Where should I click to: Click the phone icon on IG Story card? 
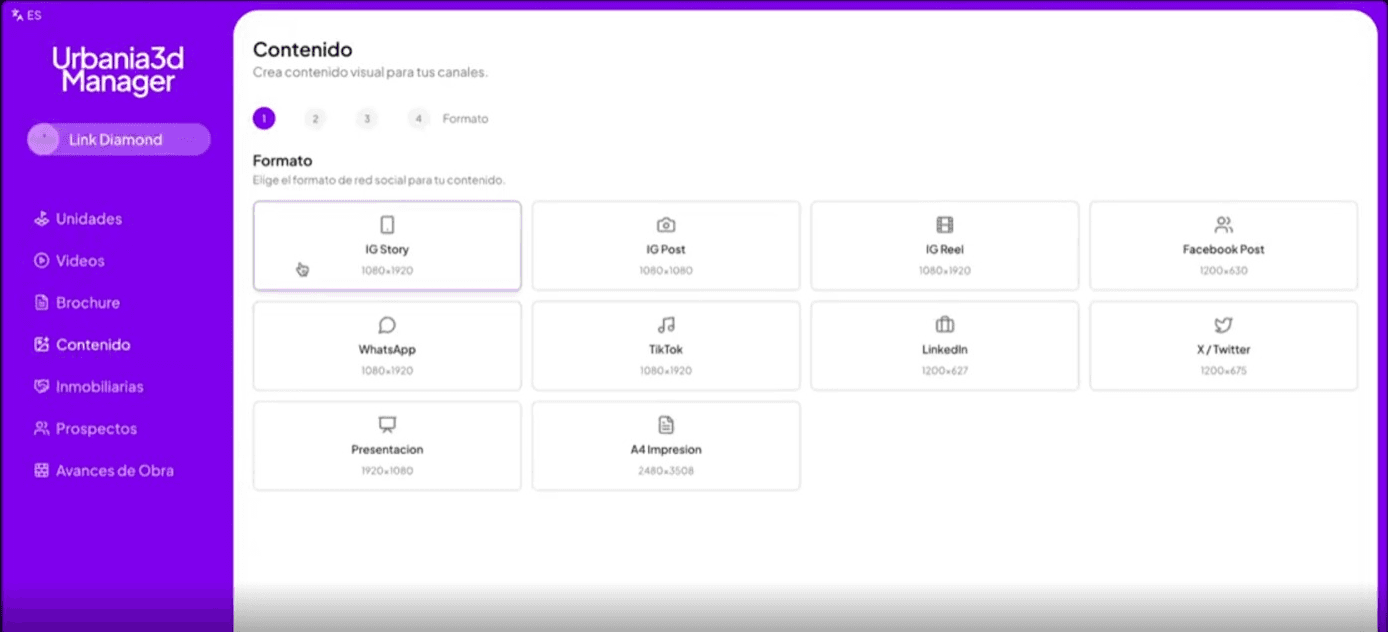click(x=387, y=225)
